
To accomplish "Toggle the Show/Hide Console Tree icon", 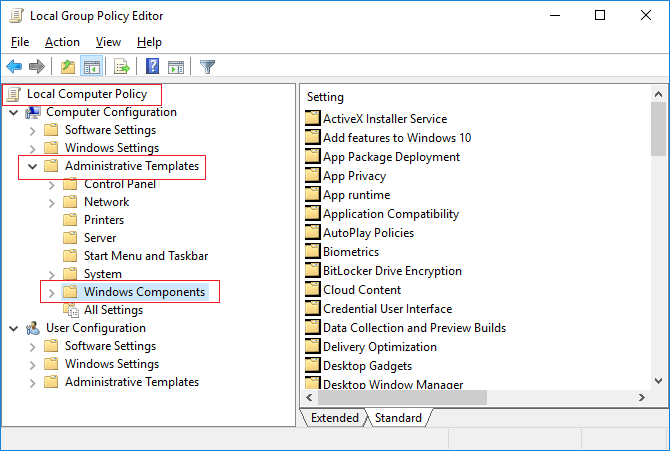I will click(x=91, y=67).
